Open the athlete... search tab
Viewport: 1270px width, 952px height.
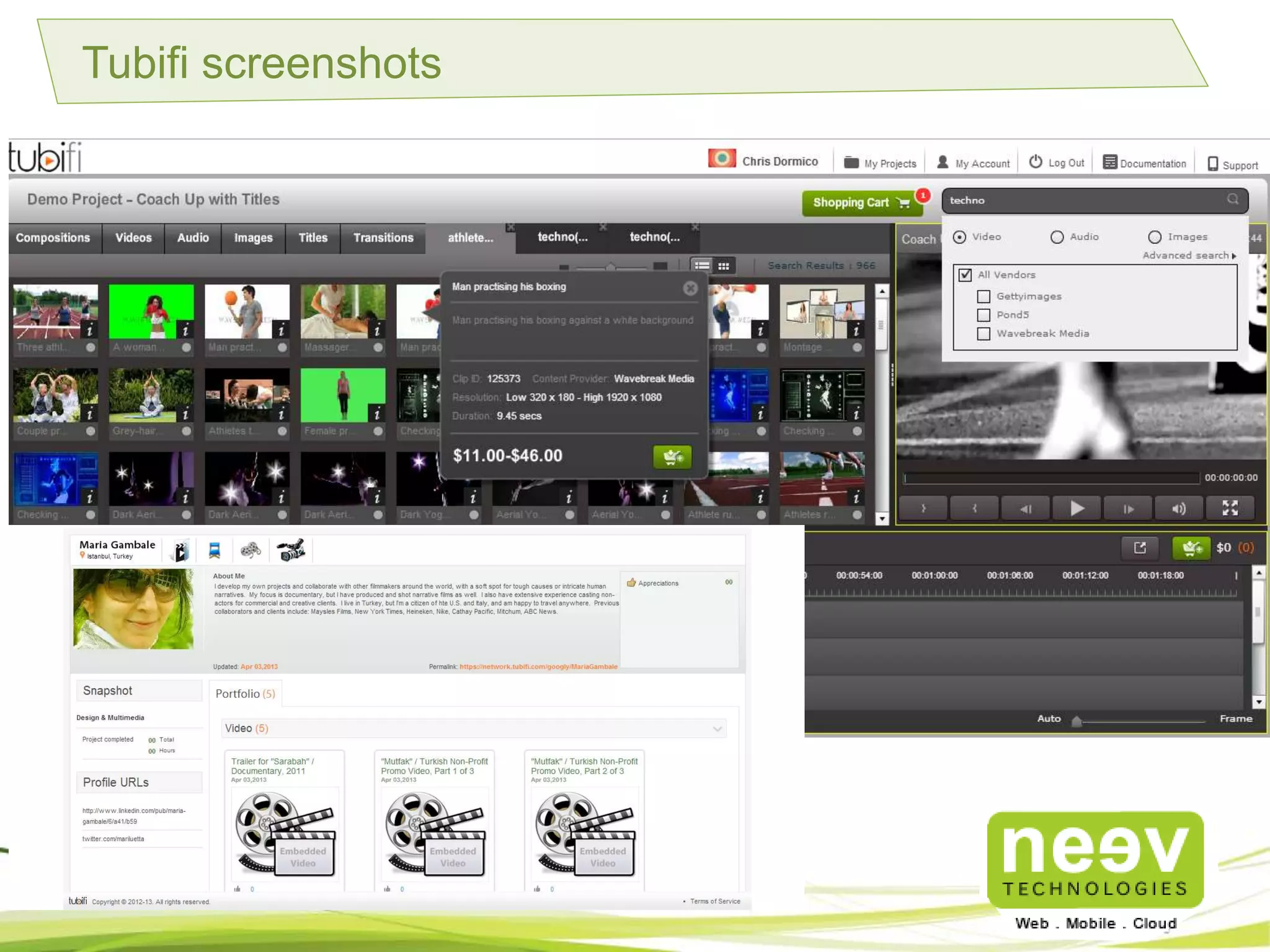471,238
